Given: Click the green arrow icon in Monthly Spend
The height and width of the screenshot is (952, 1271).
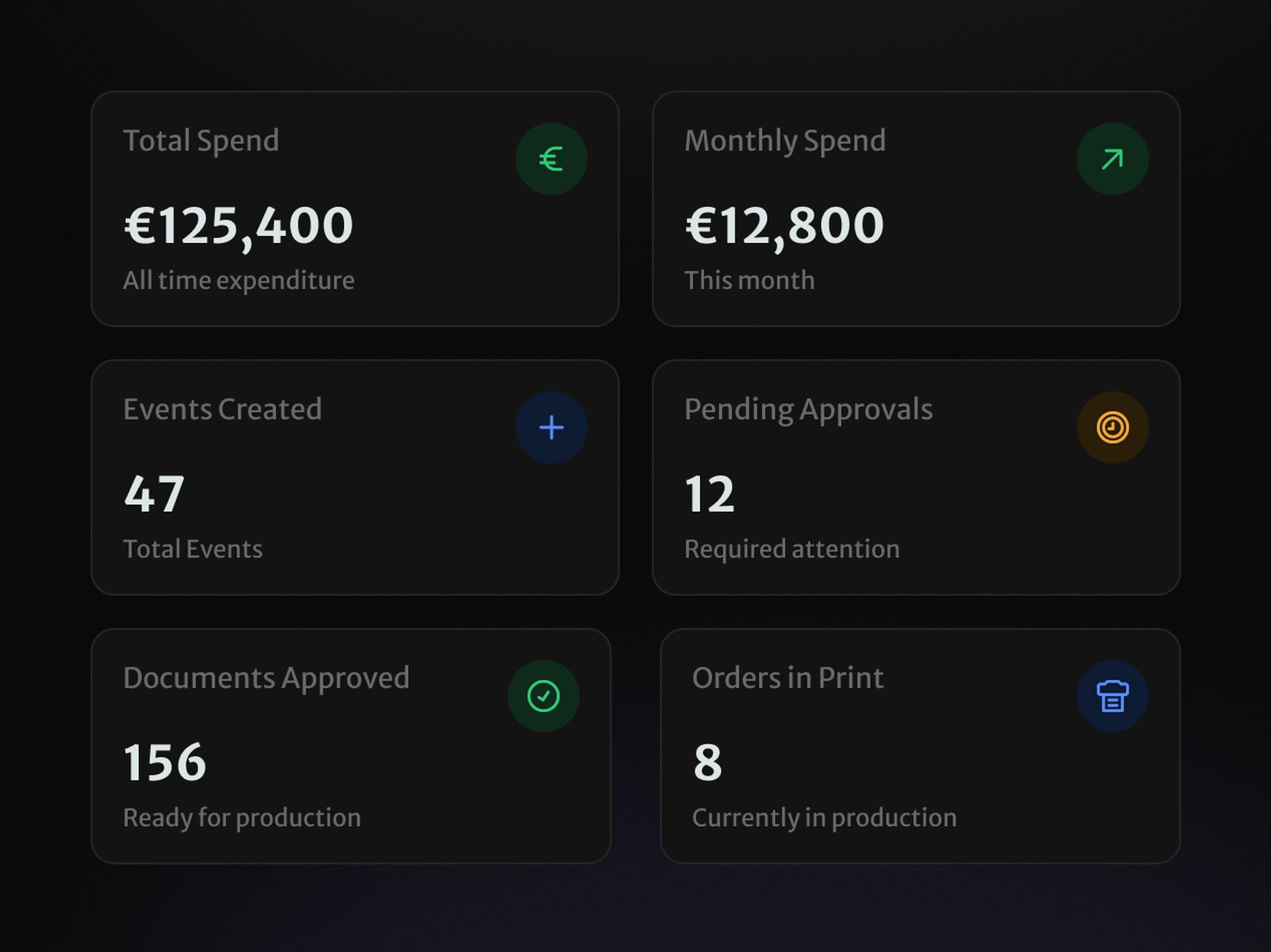Looking at the screenshot, I should (1112, 159).
